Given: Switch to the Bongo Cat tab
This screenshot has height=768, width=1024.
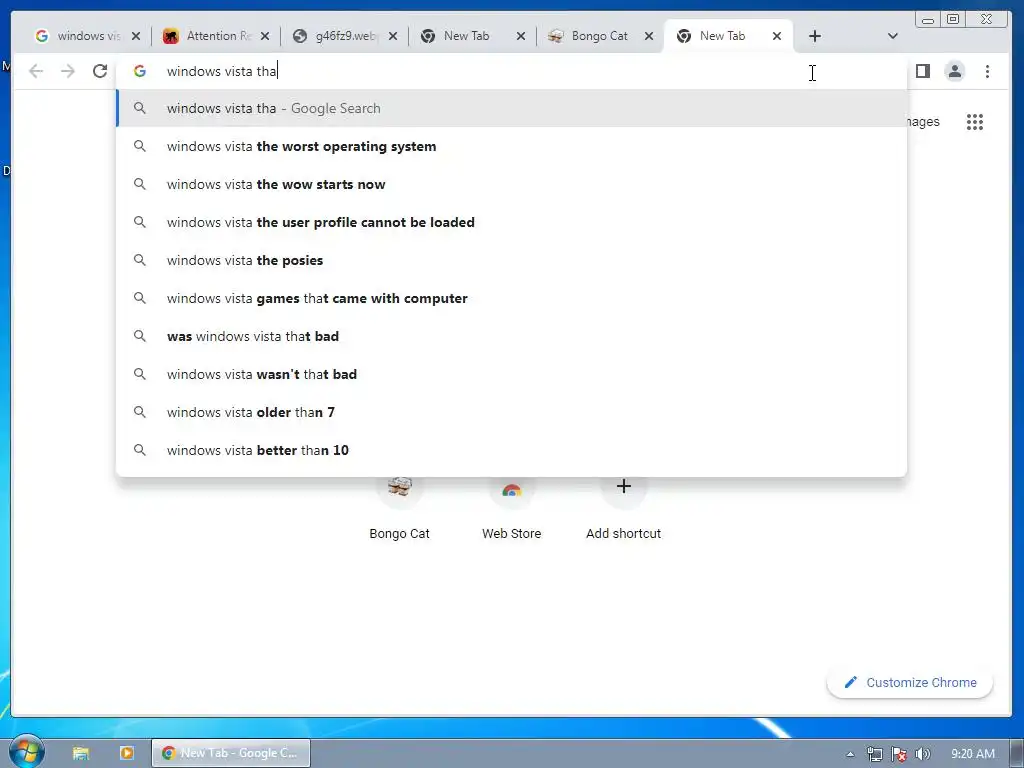Looking at the screenshot, I should tap(593, 36).
